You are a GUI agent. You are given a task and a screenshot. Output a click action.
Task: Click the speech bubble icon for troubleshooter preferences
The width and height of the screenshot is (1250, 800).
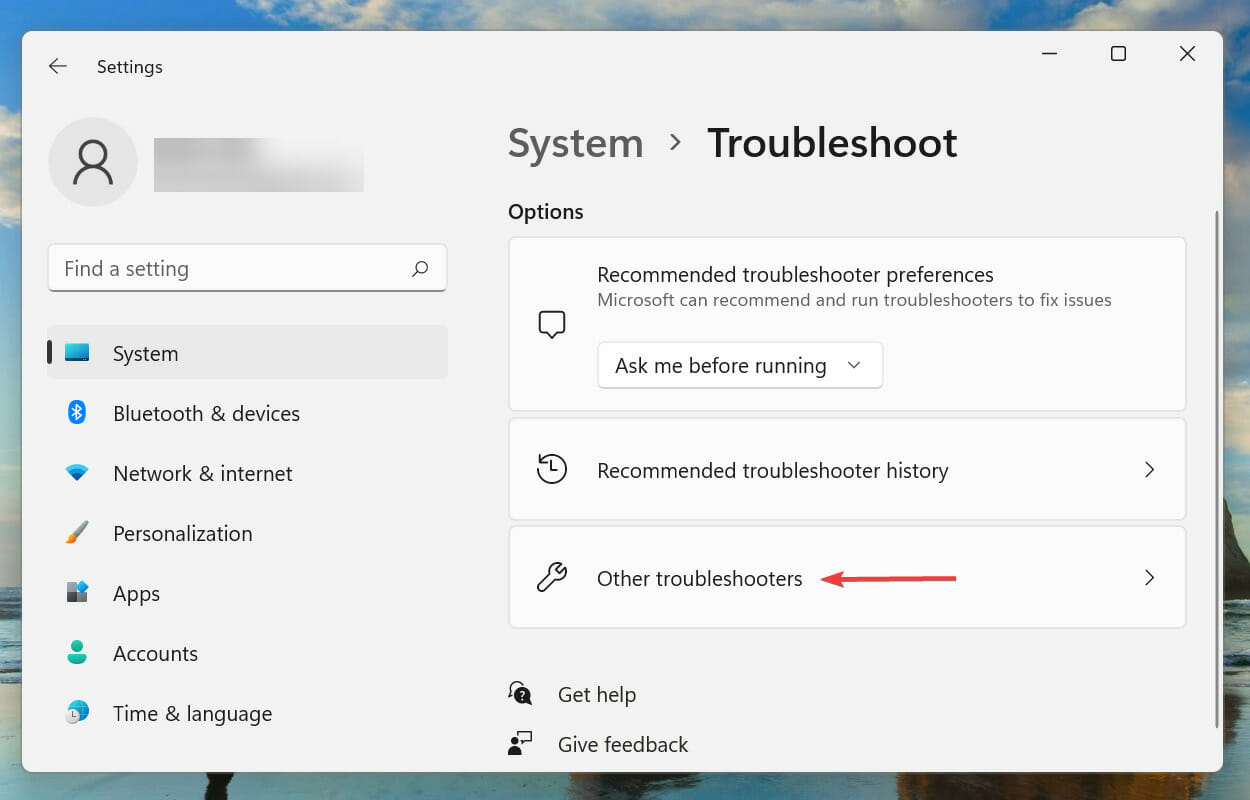551,323
